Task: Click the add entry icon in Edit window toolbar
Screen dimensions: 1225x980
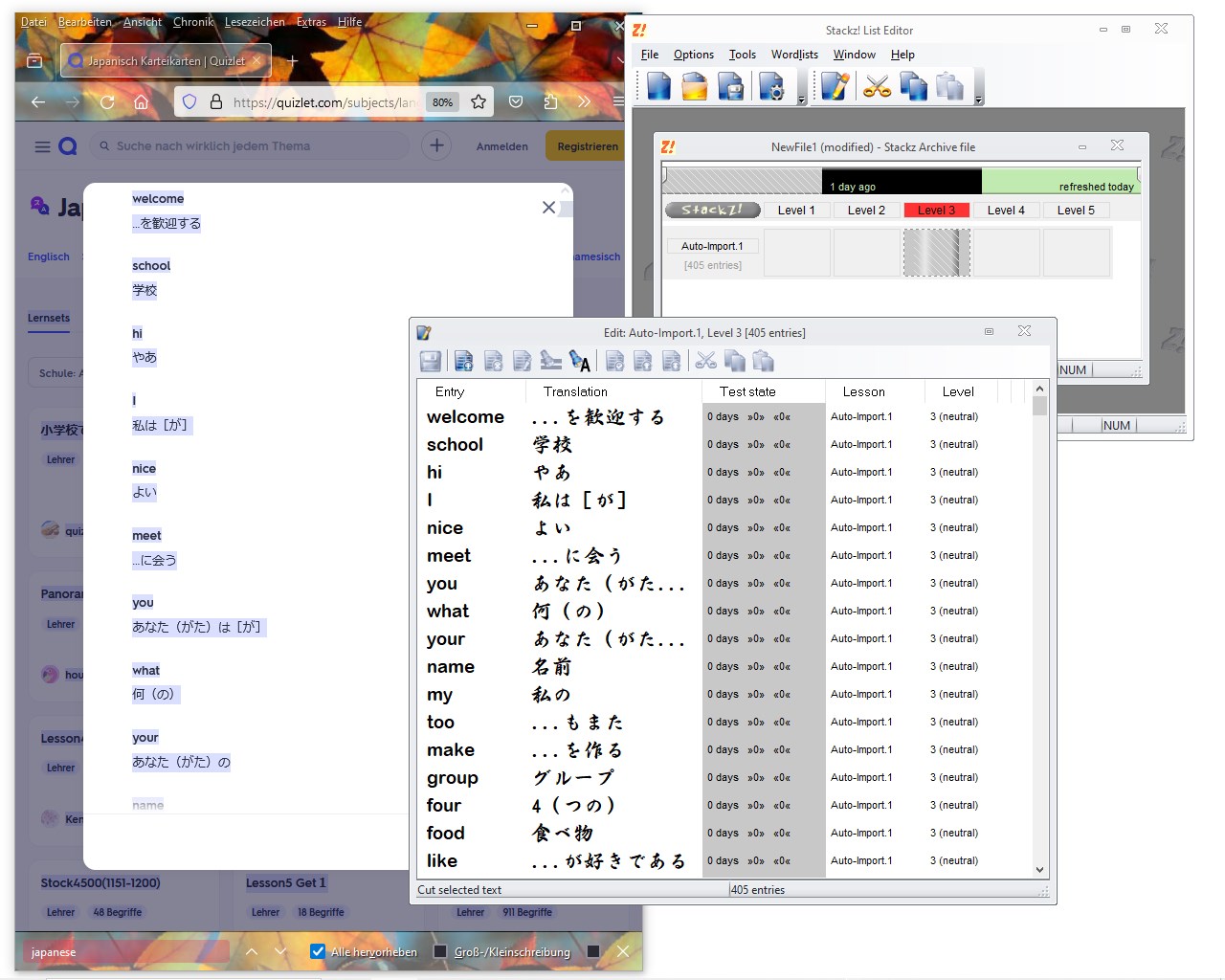Action: point(464,361)
